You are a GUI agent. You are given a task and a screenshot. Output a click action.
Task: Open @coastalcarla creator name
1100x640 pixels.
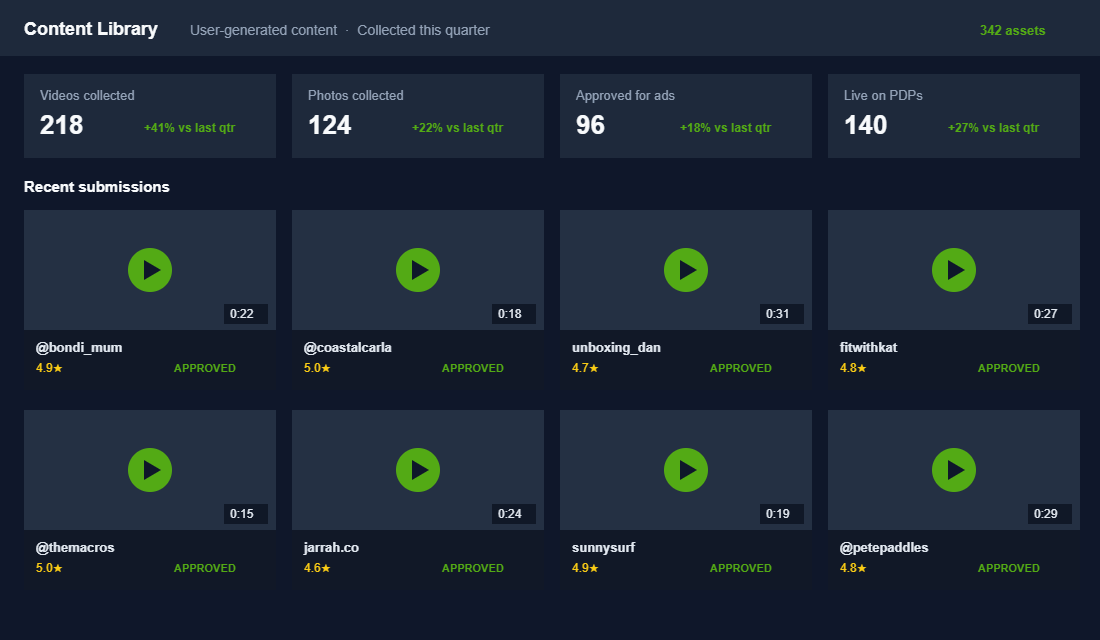347,347
